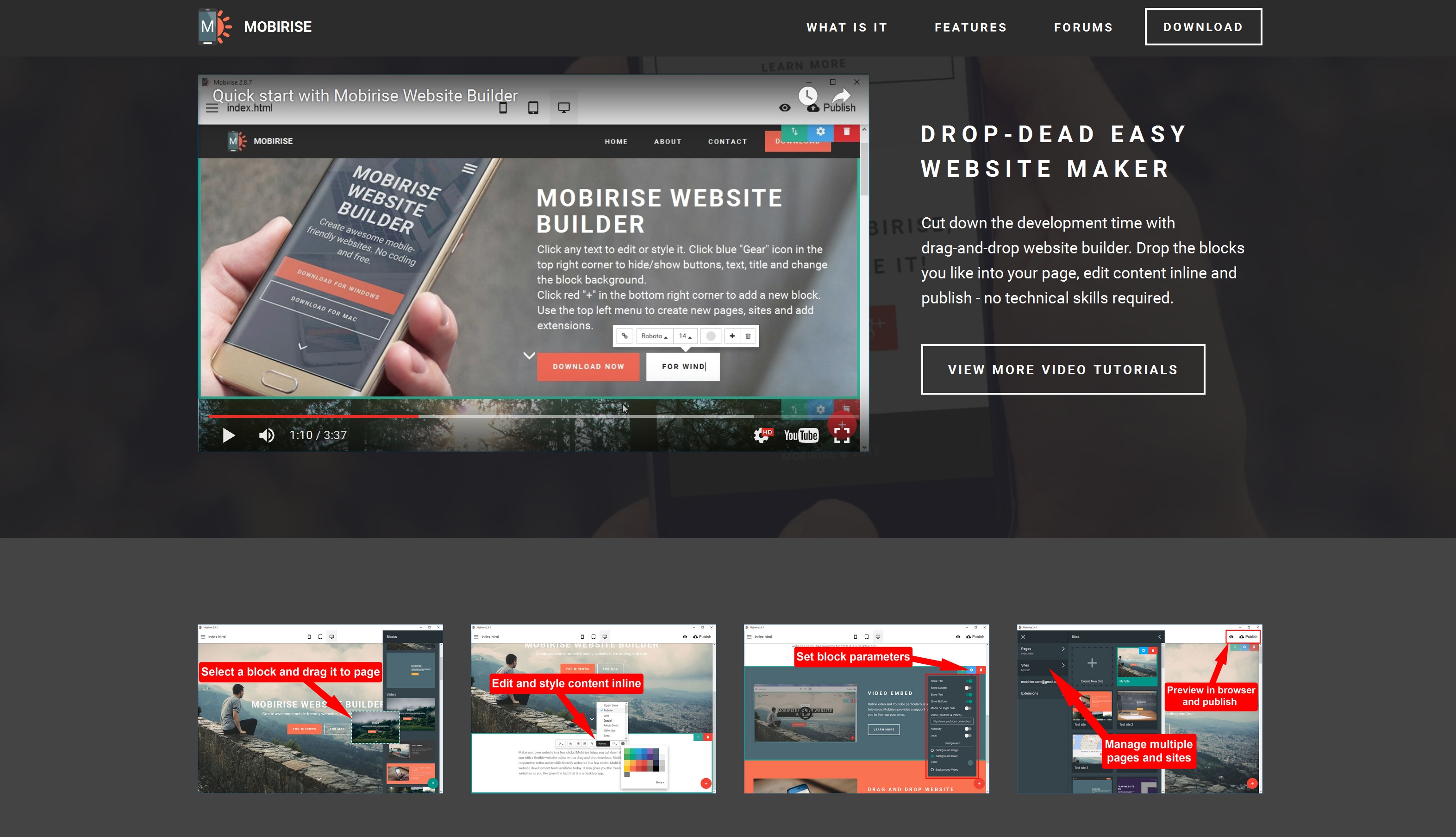Image resolution: width=1456 pixels, height=837 pixels.
Task: Select the font color swatch in toolbar
Action: [x=710, y=336]
